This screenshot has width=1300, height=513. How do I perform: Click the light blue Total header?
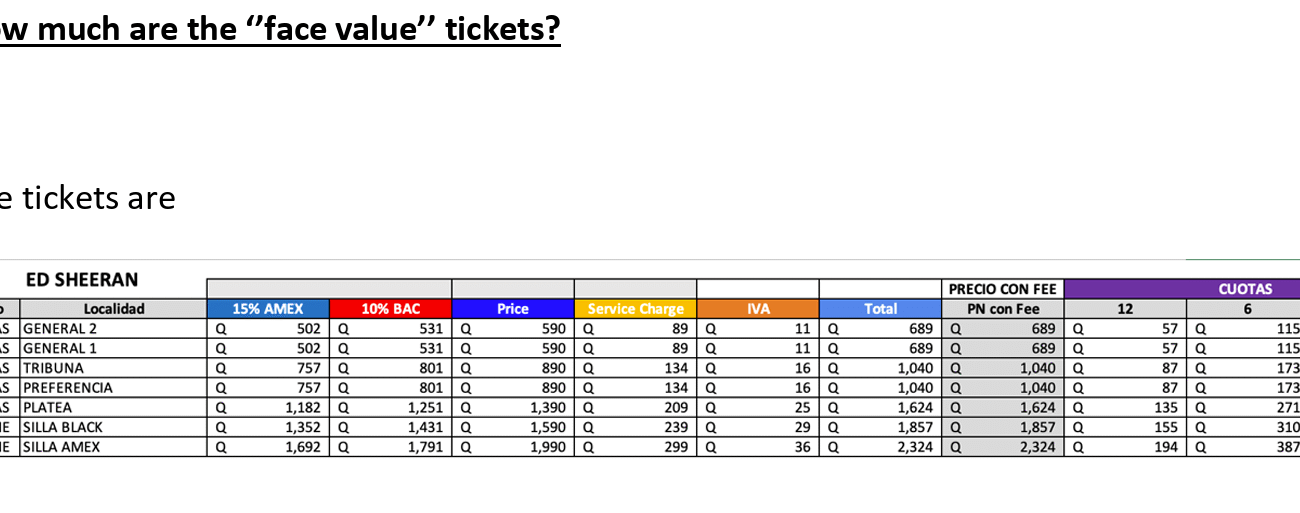(880, 309)
